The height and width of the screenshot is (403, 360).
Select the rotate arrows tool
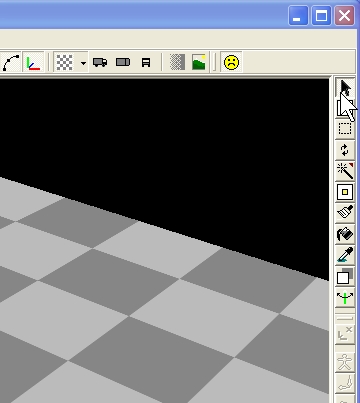pos(345,150)
